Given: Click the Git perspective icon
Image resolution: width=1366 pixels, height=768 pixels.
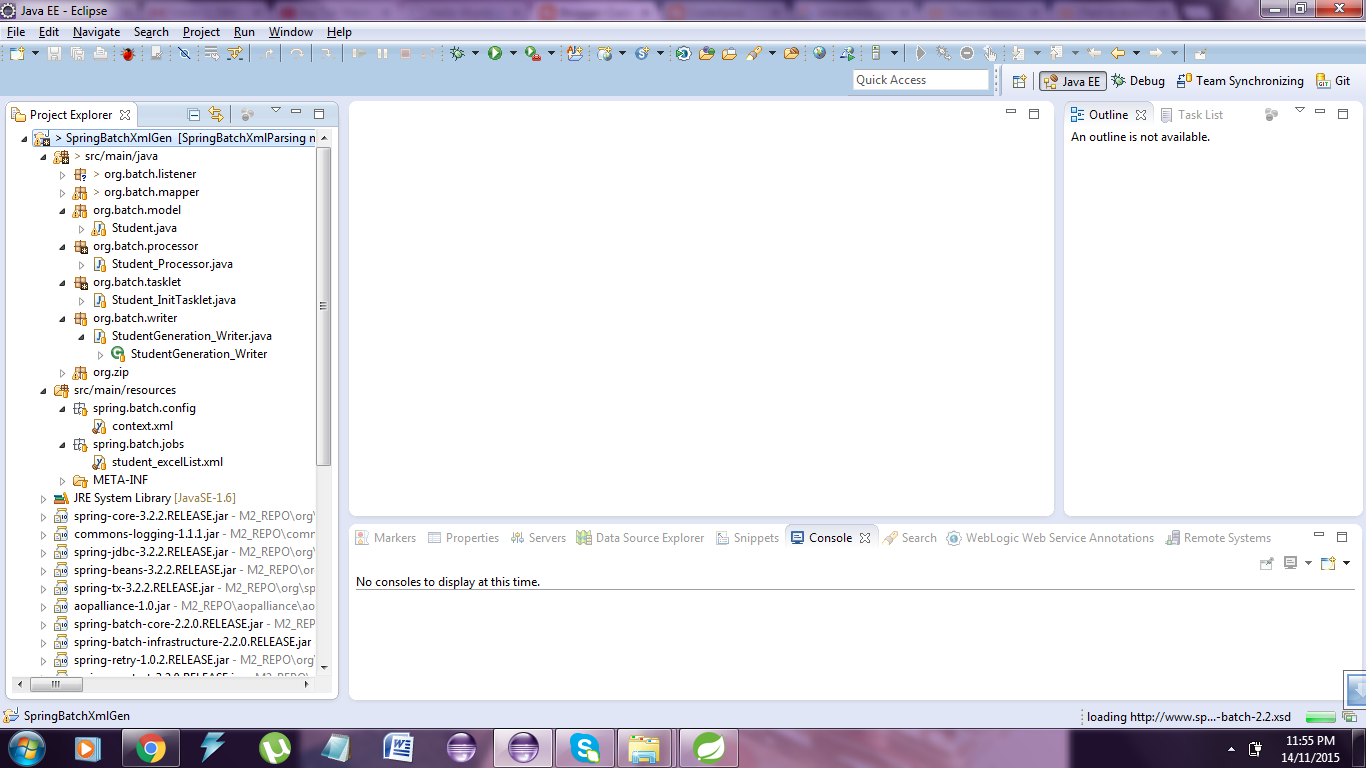Looking at the screenshot, I should pyautogui.click(x=1333, y=81).
